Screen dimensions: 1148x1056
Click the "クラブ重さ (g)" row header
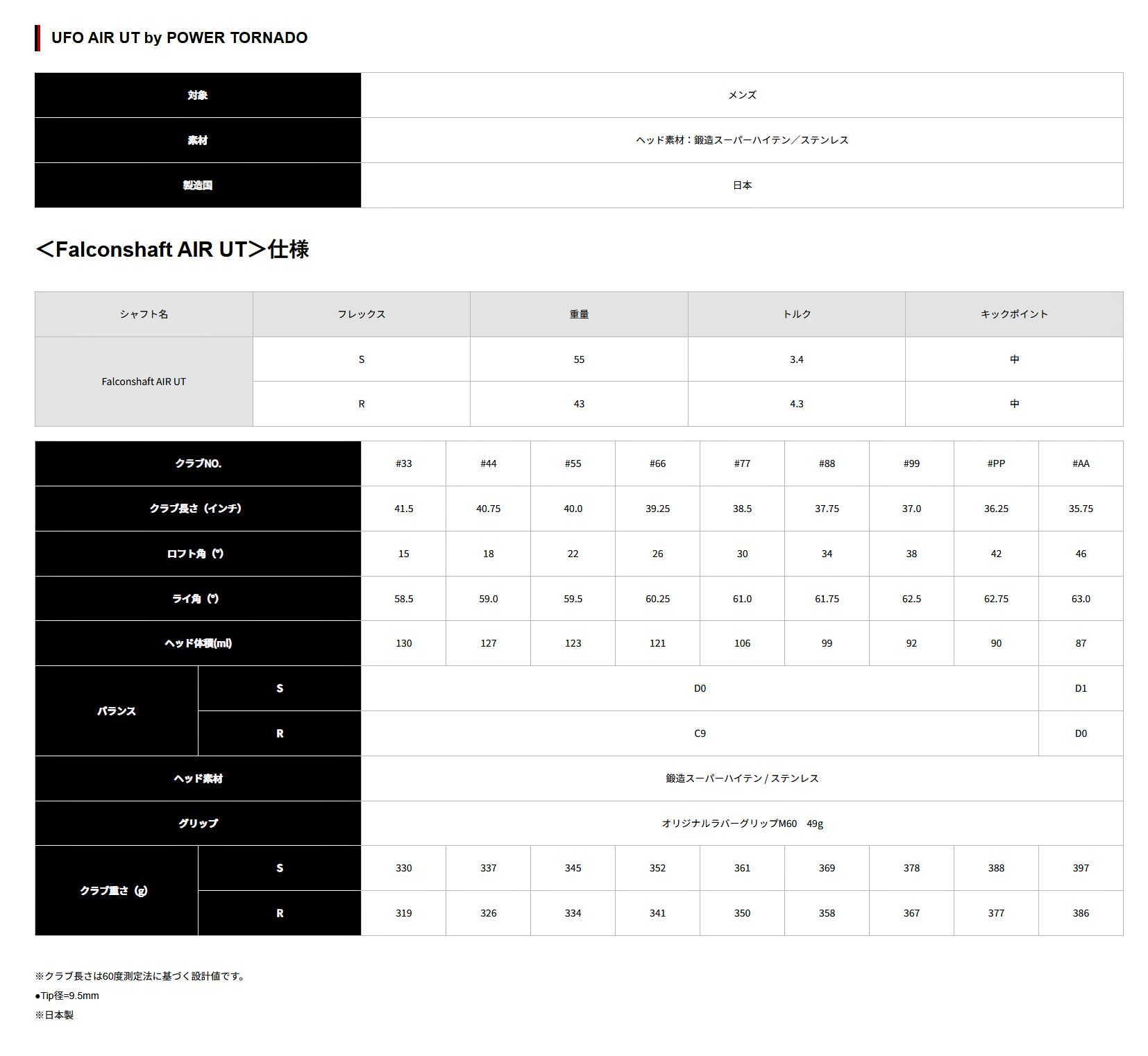[117, 891]
